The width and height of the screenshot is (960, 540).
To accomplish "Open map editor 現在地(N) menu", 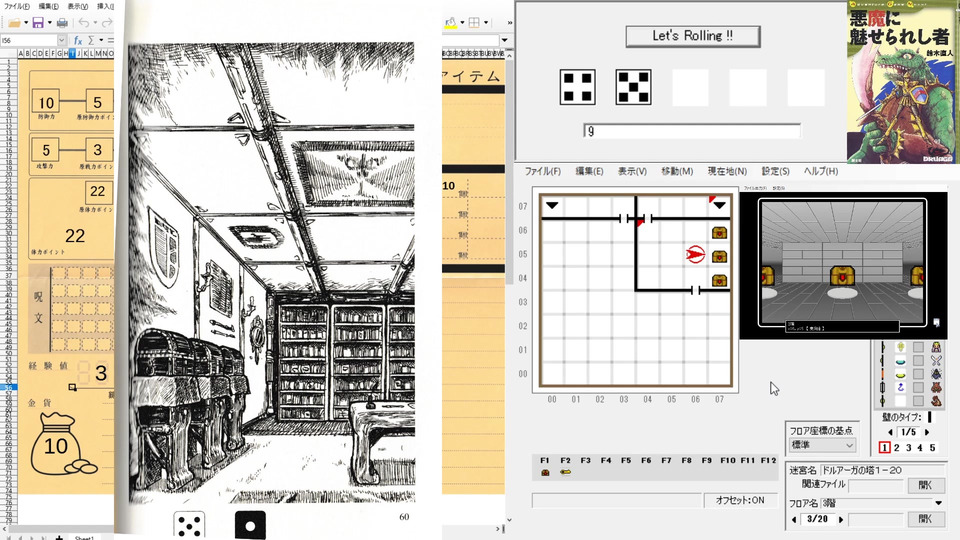I will 727,171.
